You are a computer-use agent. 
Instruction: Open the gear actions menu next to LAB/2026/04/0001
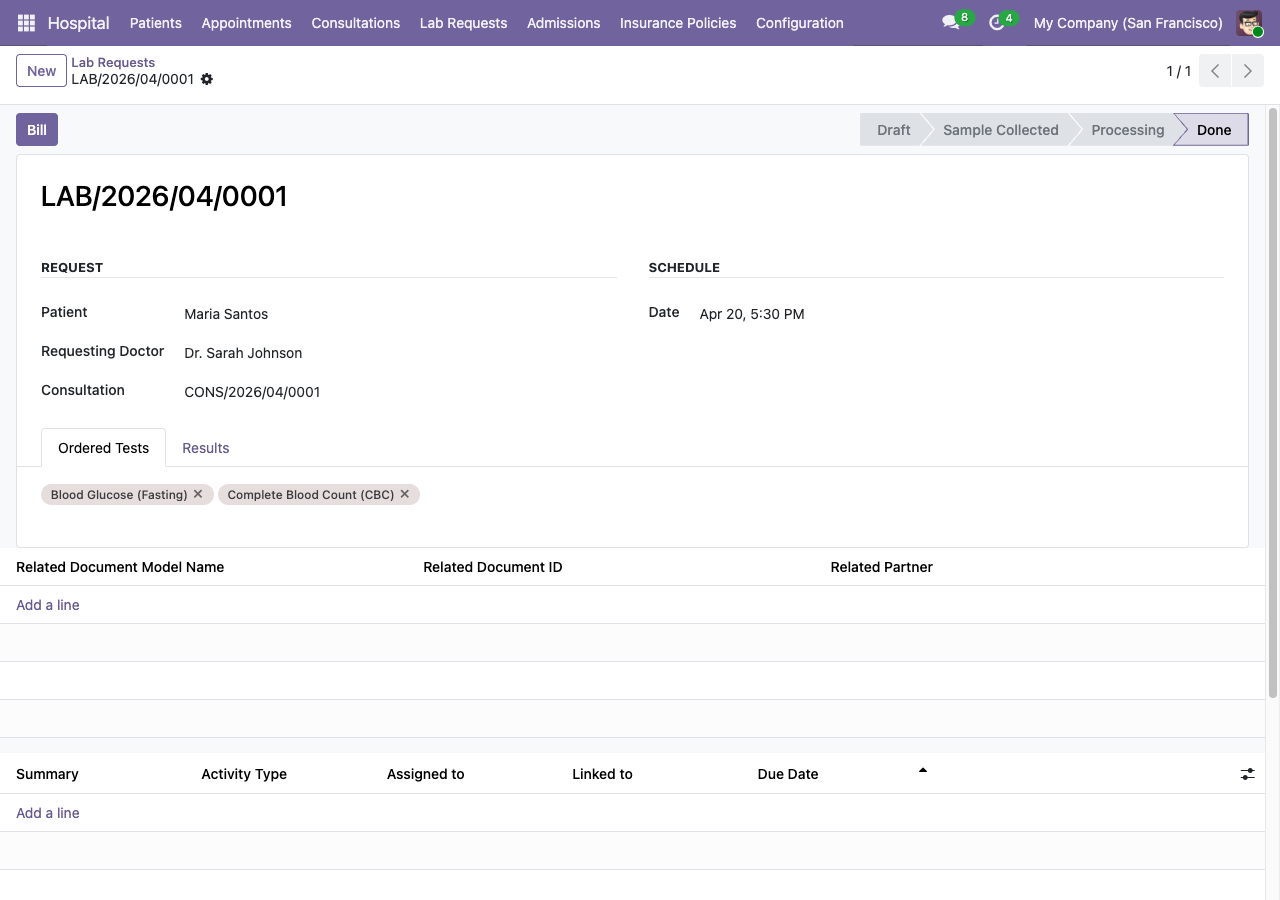(x=207, y=79)
